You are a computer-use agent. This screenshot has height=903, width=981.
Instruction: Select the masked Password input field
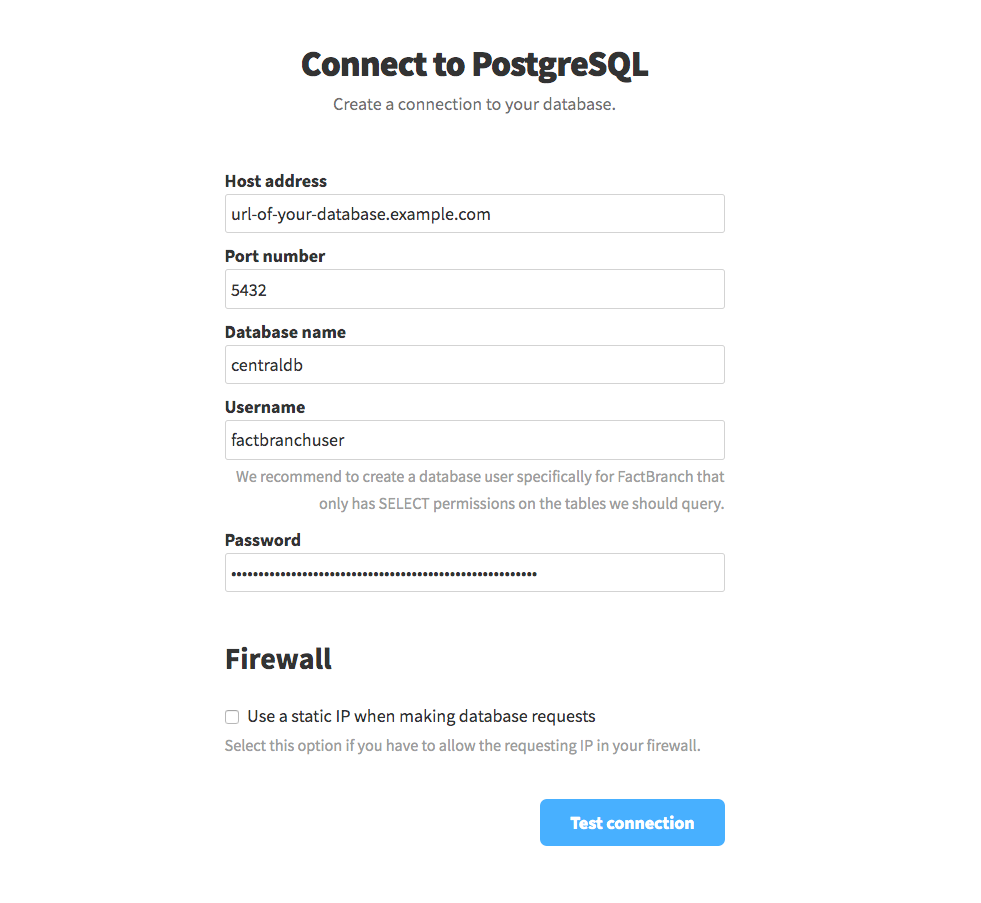pos(475,572)
